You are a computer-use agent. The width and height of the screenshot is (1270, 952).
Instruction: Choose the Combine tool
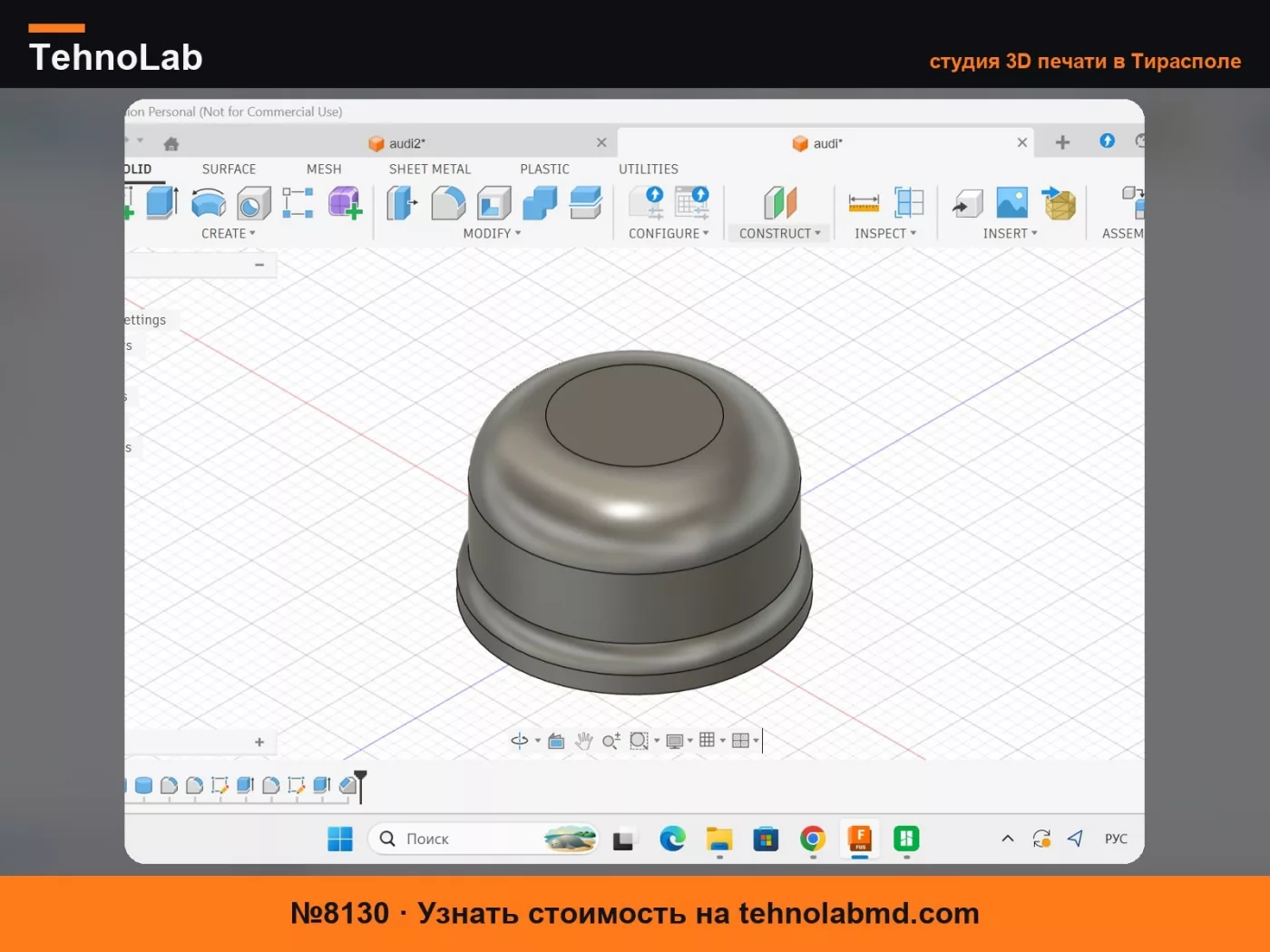(540, 202)
